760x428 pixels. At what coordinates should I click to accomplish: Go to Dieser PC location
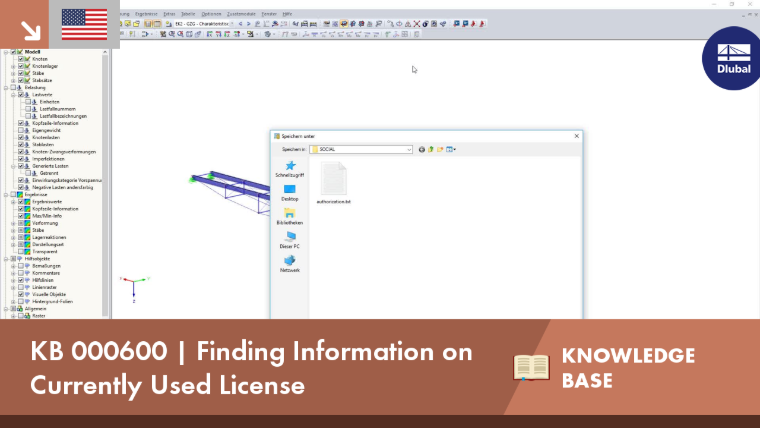coord(290,240)
